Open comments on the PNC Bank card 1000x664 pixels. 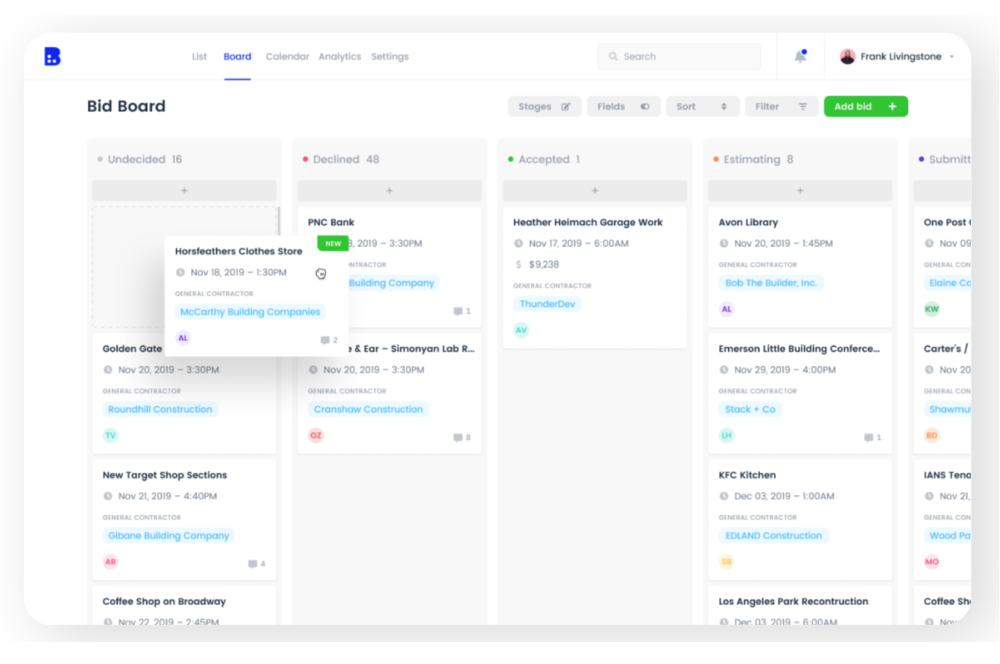[462, 311]
